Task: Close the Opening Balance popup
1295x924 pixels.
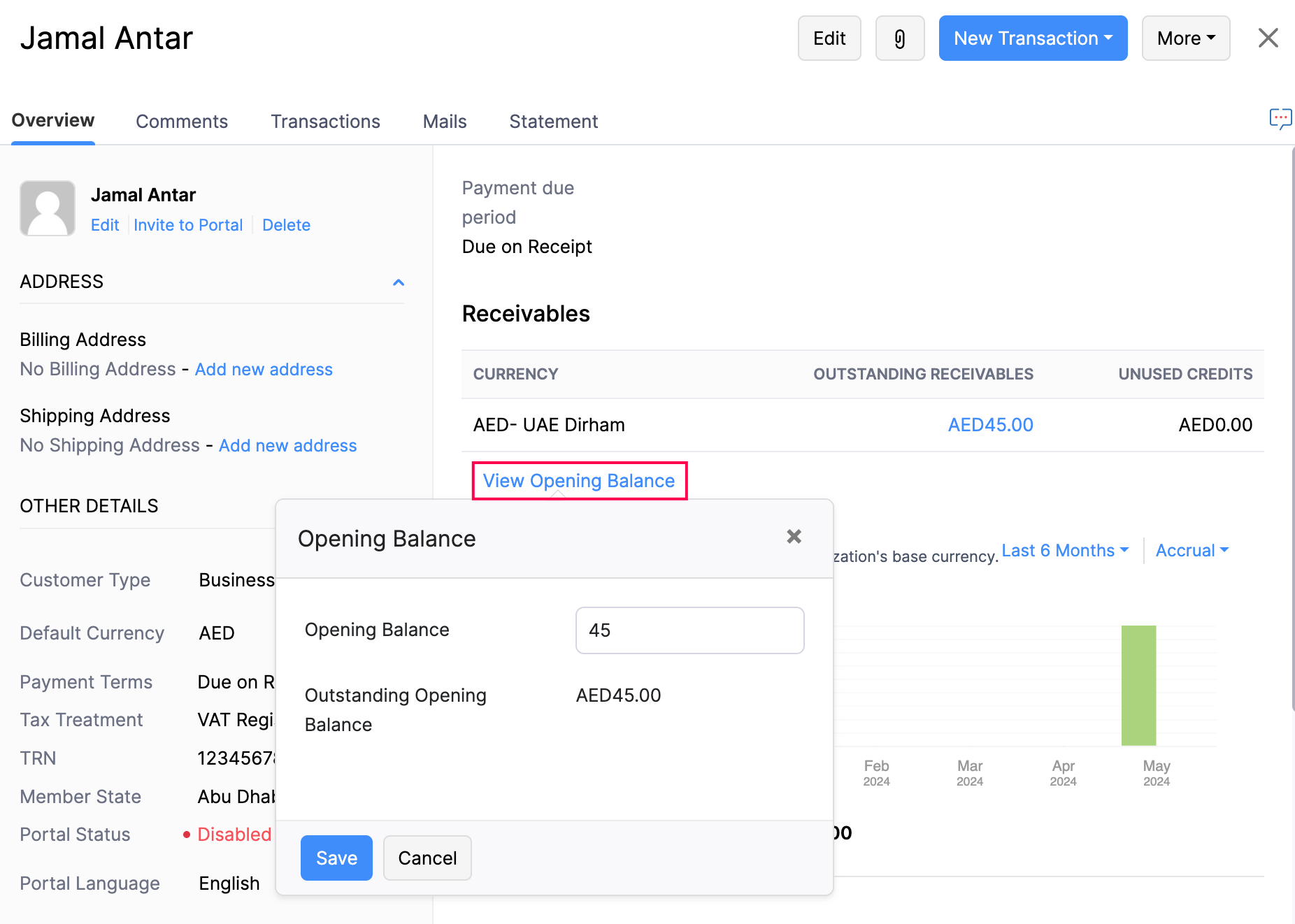Action: tap(794, 537)
